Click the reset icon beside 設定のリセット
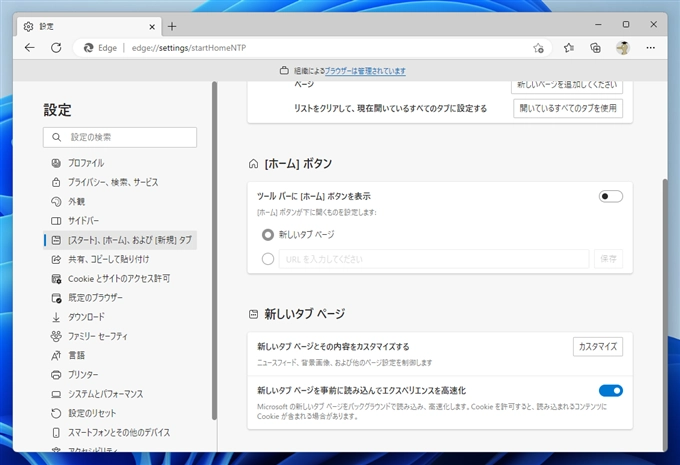This screenshot has height=465, width=680. click(x=56, y=413)
